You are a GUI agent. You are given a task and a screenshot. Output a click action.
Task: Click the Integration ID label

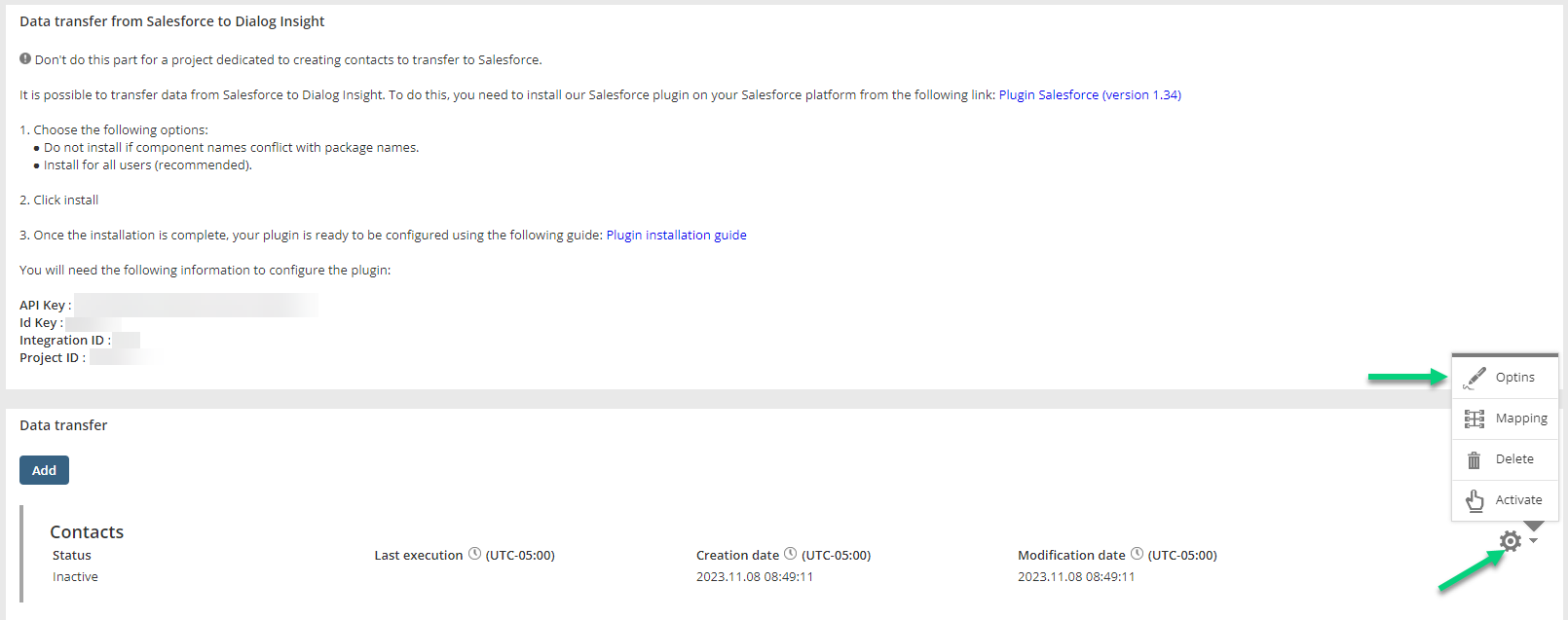[x=65, y=341]
